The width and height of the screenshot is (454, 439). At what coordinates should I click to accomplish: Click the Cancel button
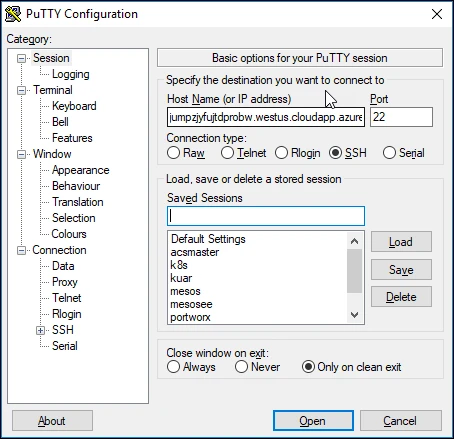pyautogui.click(x=401, y=421)
